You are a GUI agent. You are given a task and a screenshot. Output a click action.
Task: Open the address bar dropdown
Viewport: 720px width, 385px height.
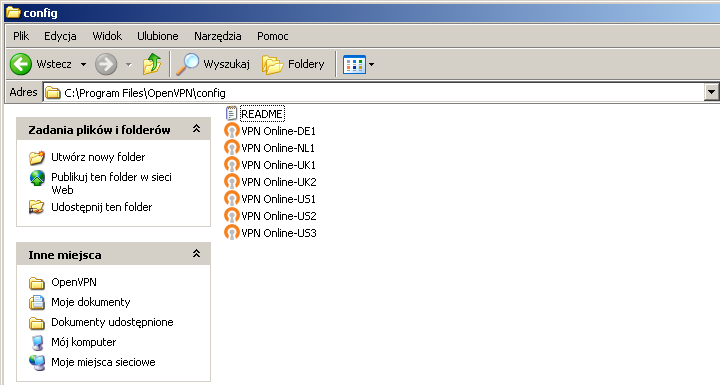(711, 92)
